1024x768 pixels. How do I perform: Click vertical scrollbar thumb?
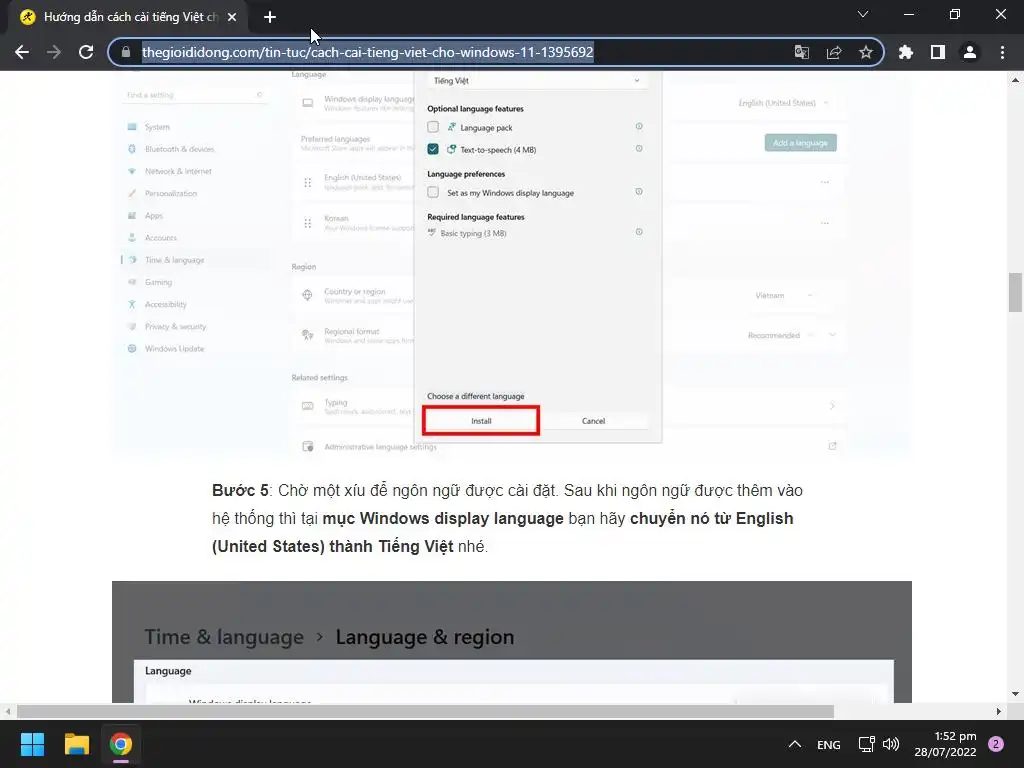pyautogui.click(x=1016, y=293)
